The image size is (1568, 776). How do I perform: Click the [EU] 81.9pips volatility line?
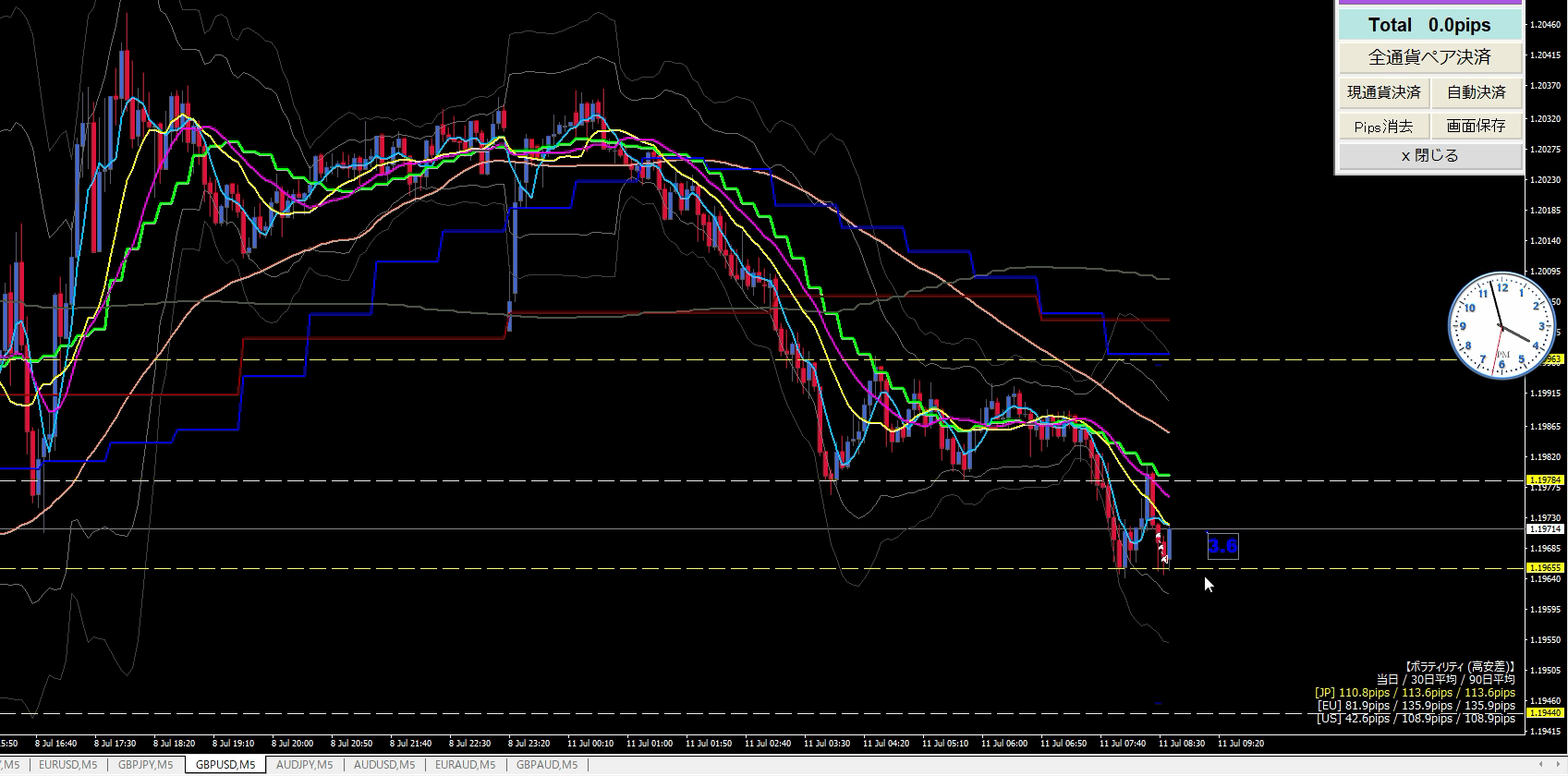1416,705
